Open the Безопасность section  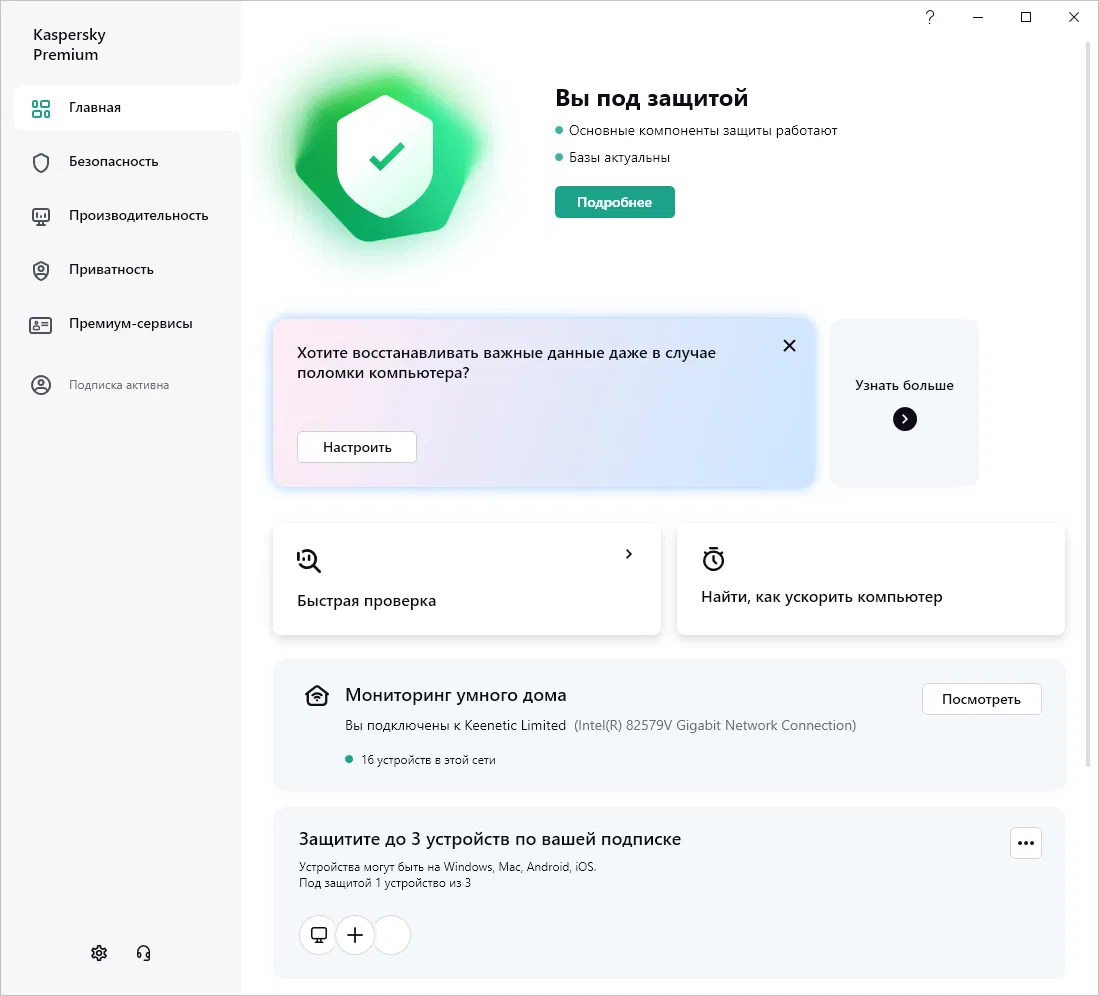click(x=113, y=162)
